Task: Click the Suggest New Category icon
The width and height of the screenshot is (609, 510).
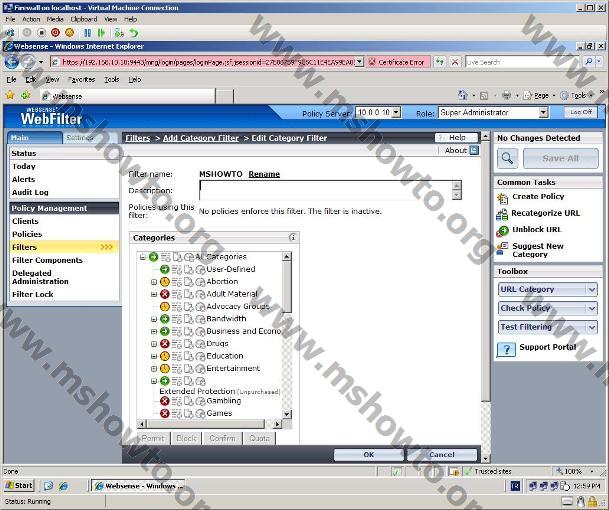Action: point(502,249)
